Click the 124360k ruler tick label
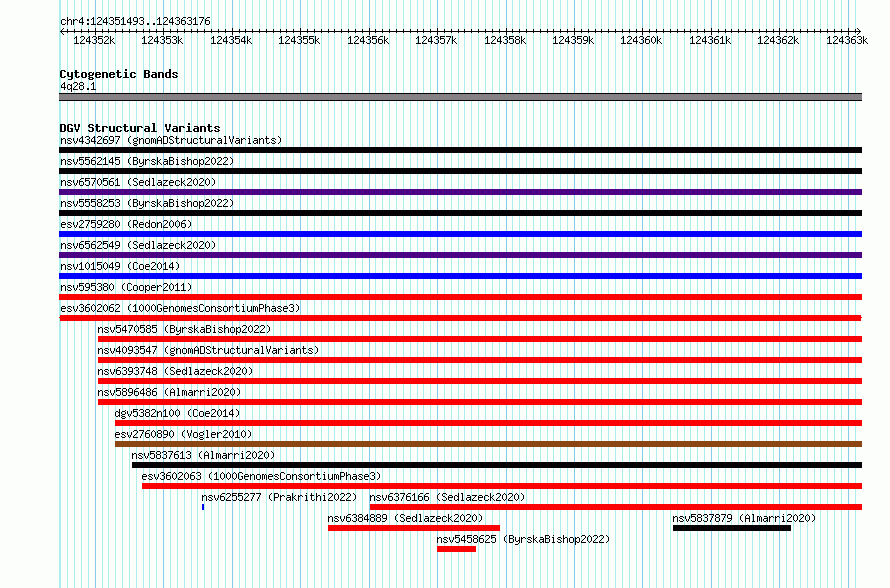Screen dimensions: 890x588 (x=641, y=41)
